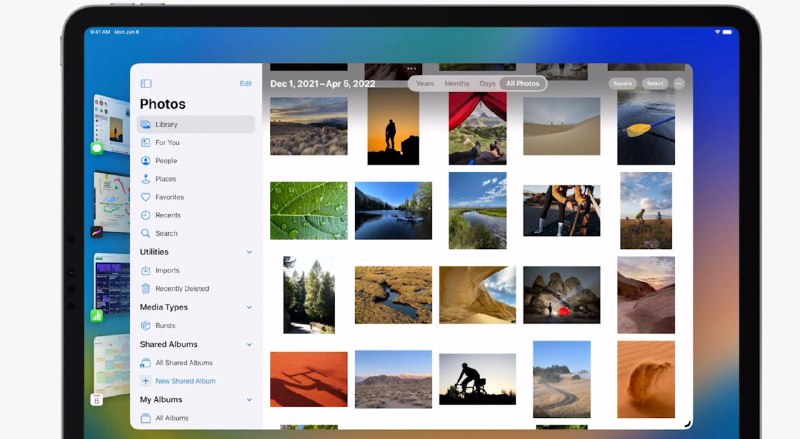
Task: Open the silhouette hiker at sunset photo
Action: (x=393, y=127)
